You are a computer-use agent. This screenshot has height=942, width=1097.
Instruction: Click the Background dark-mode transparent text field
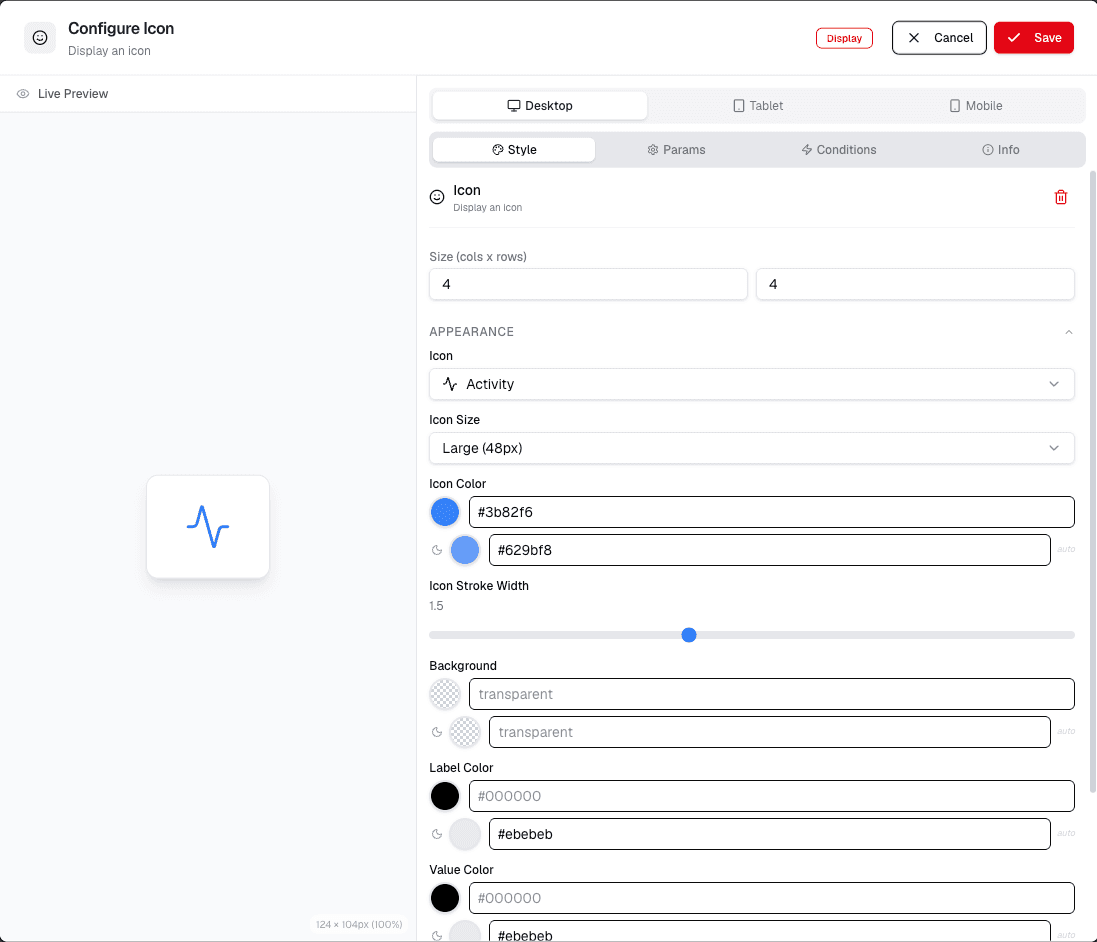click(x=770, y=732)
